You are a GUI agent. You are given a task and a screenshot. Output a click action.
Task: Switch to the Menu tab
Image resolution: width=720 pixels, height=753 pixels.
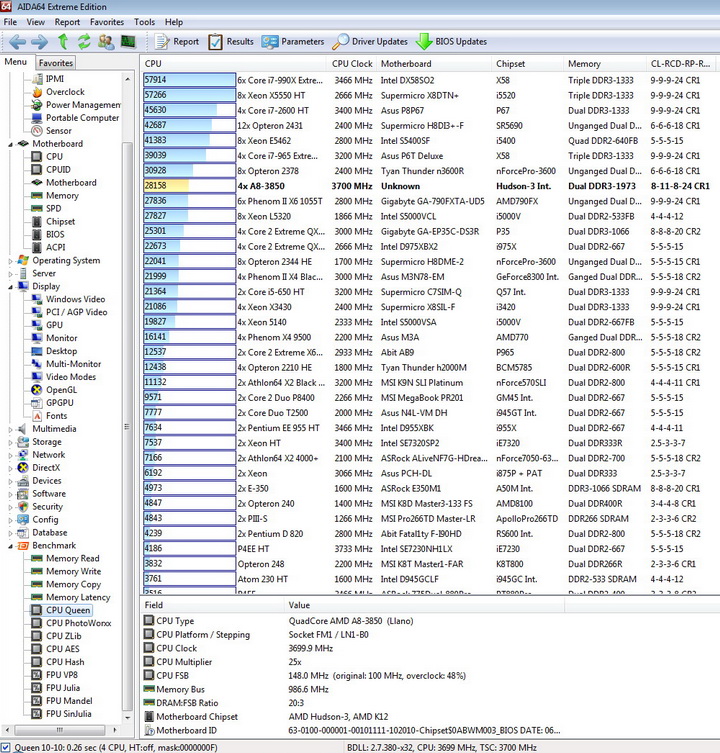point(16,62)
